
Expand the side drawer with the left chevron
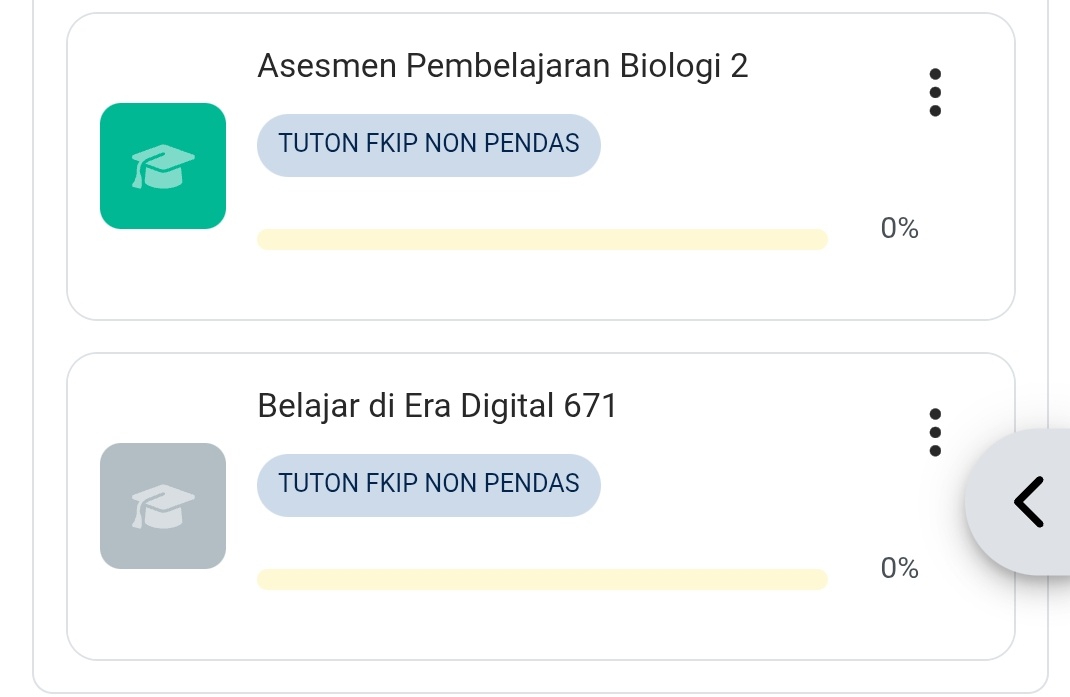click(1027, 501)
